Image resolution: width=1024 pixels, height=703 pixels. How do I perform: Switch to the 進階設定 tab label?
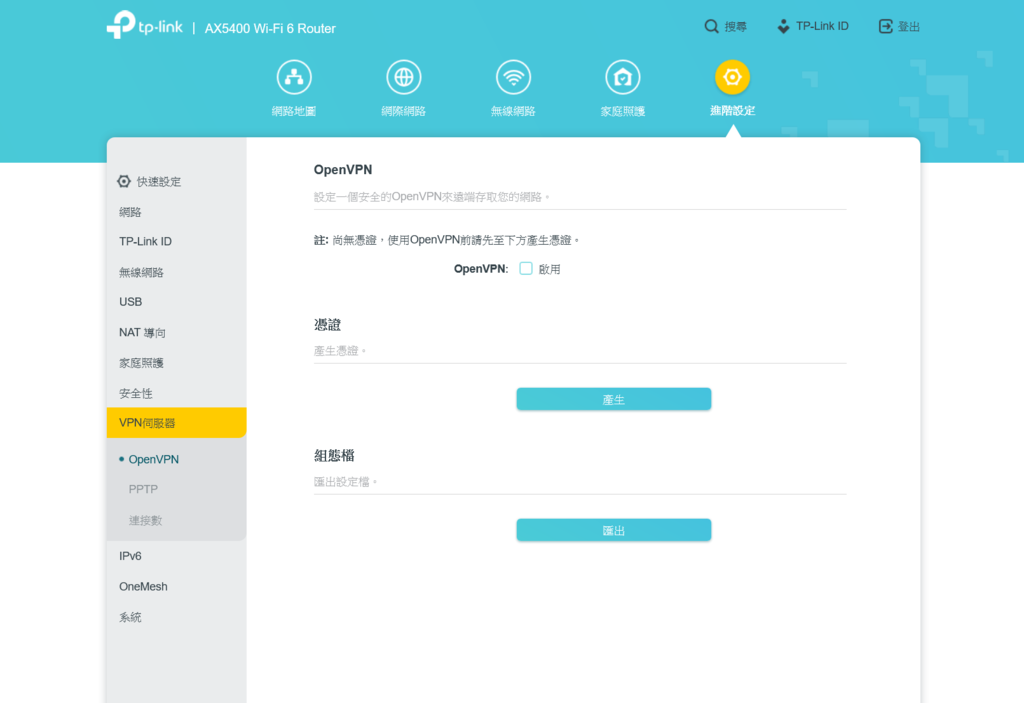(732, 110)
